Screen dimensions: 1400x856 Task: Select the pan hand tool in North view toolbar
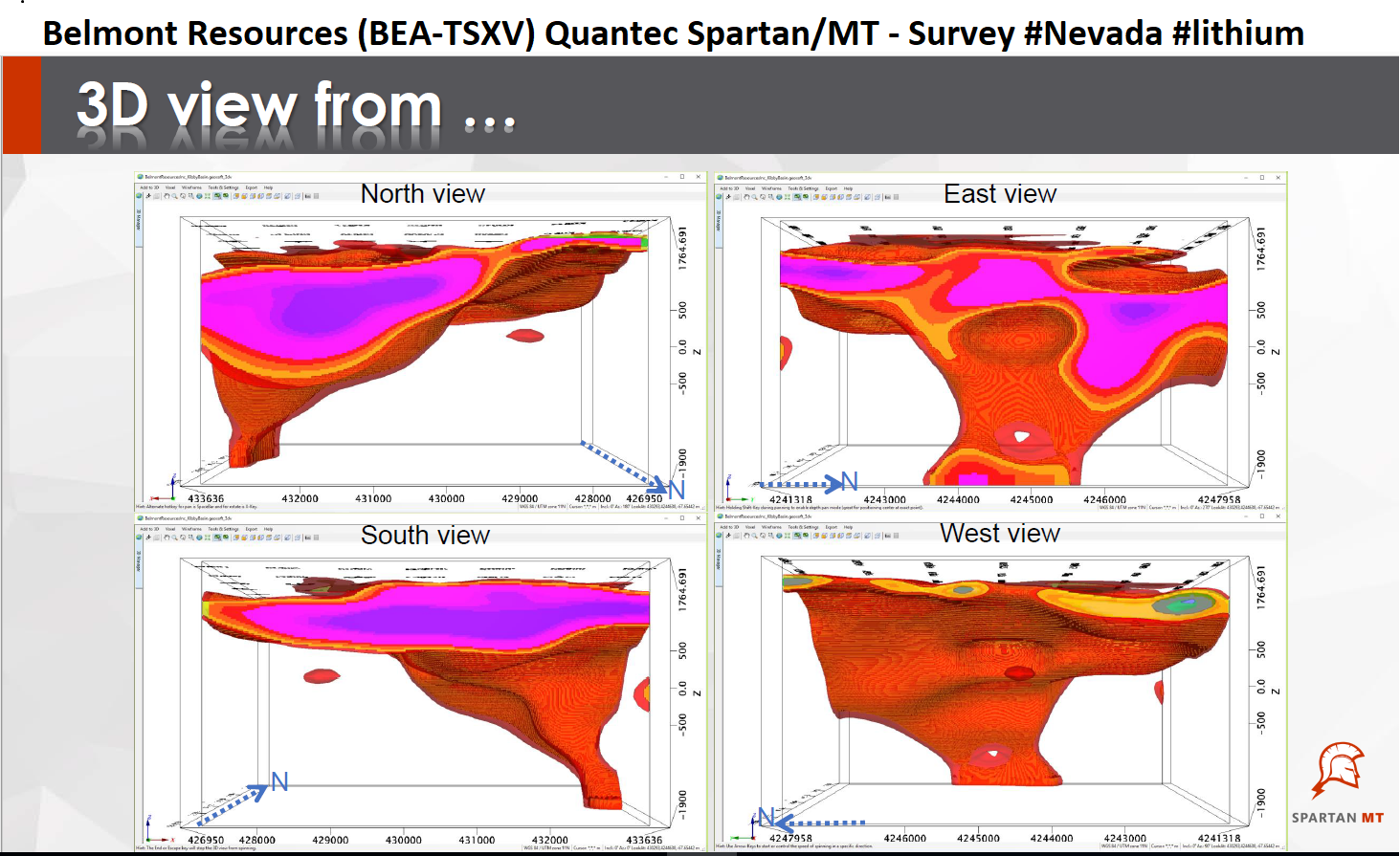click(167, 196)
